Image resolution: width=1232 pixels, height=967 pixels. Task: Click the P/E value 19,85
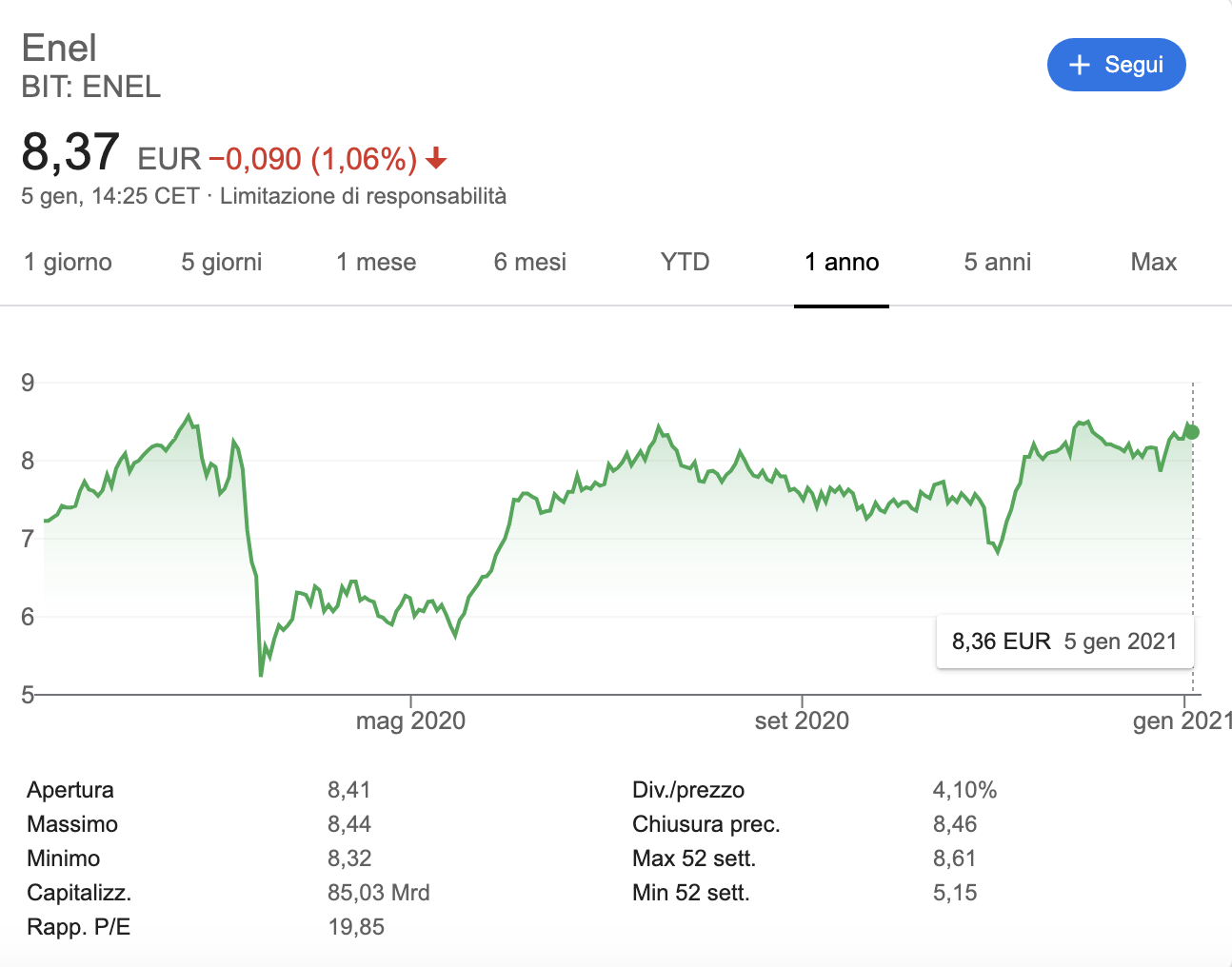(355, 927)
